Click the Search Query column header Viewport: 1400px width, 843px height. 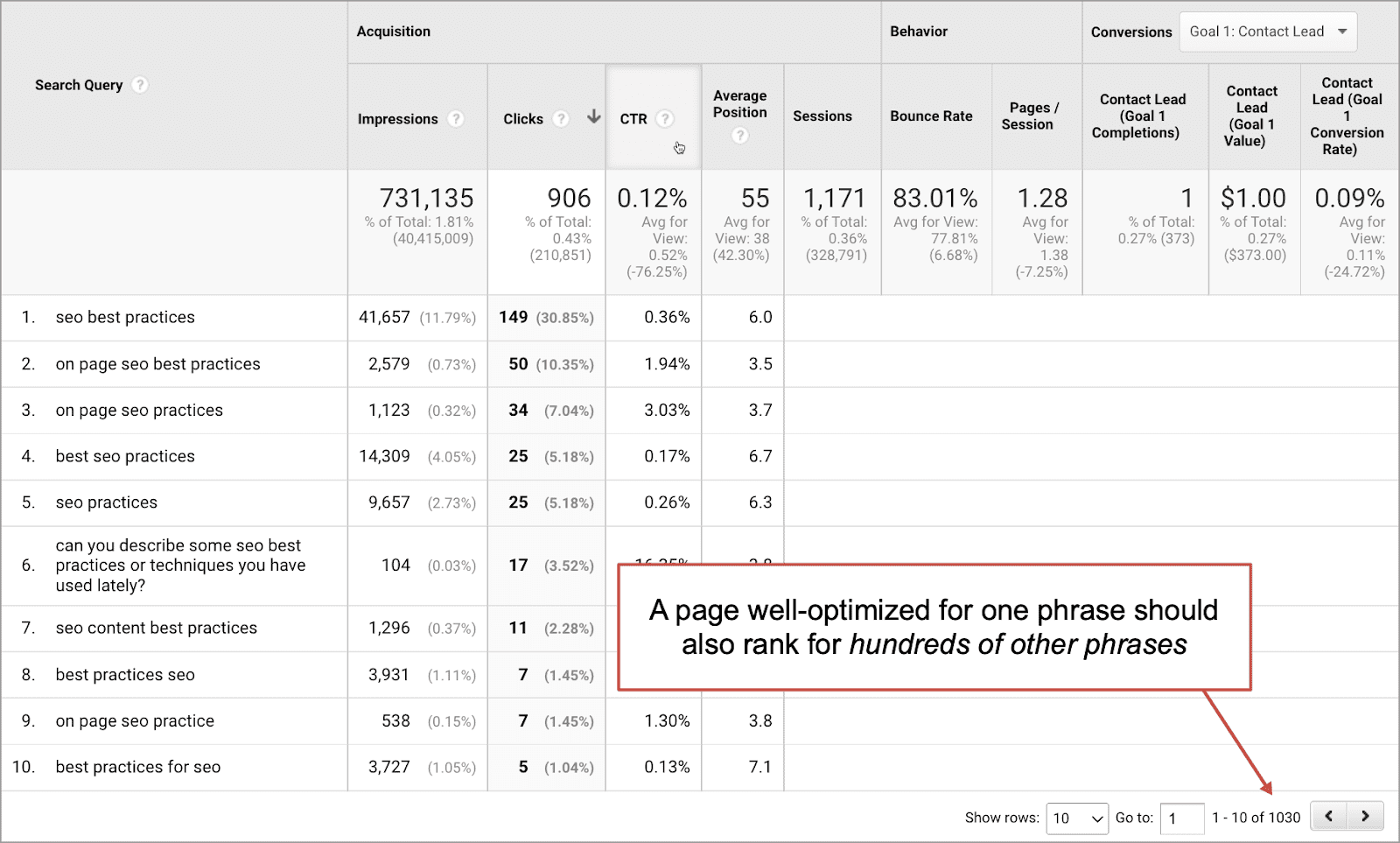click(79, 85)
